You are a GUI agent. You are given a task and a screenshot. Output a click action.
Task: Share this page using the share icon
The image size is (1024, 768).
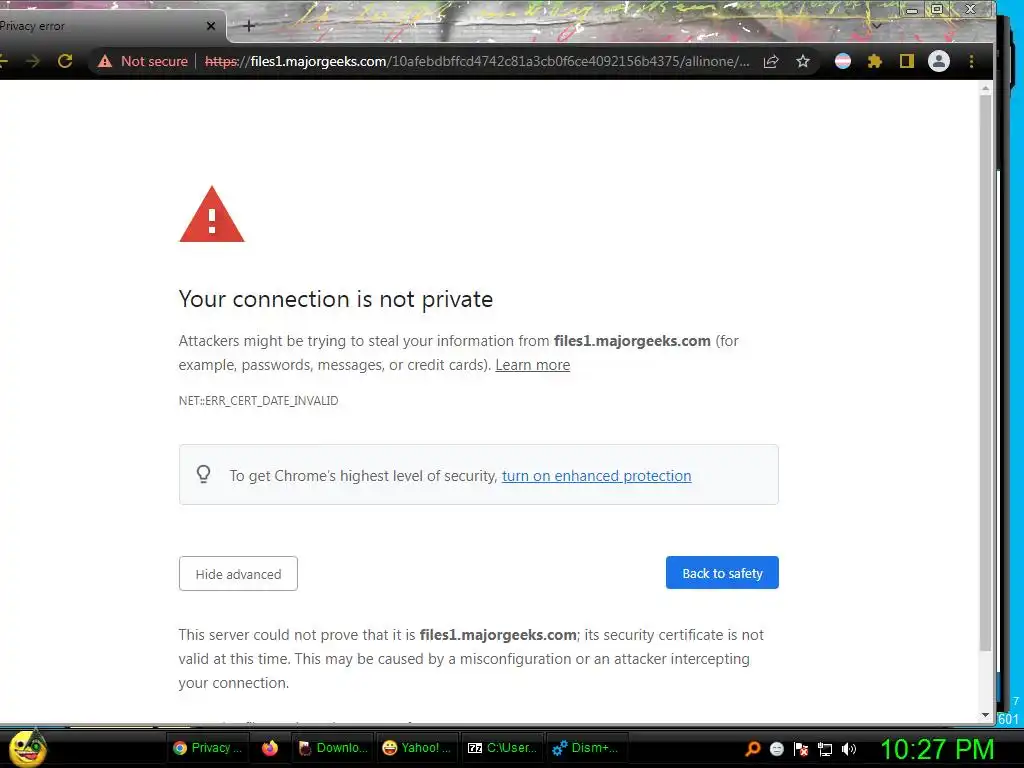pyautogui.click(x=771, y=61)
